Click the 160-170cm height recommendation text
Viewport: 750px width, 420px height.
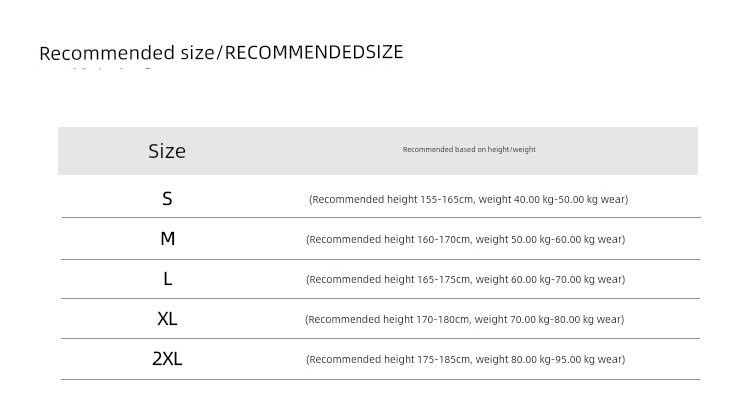coord(465,239)
